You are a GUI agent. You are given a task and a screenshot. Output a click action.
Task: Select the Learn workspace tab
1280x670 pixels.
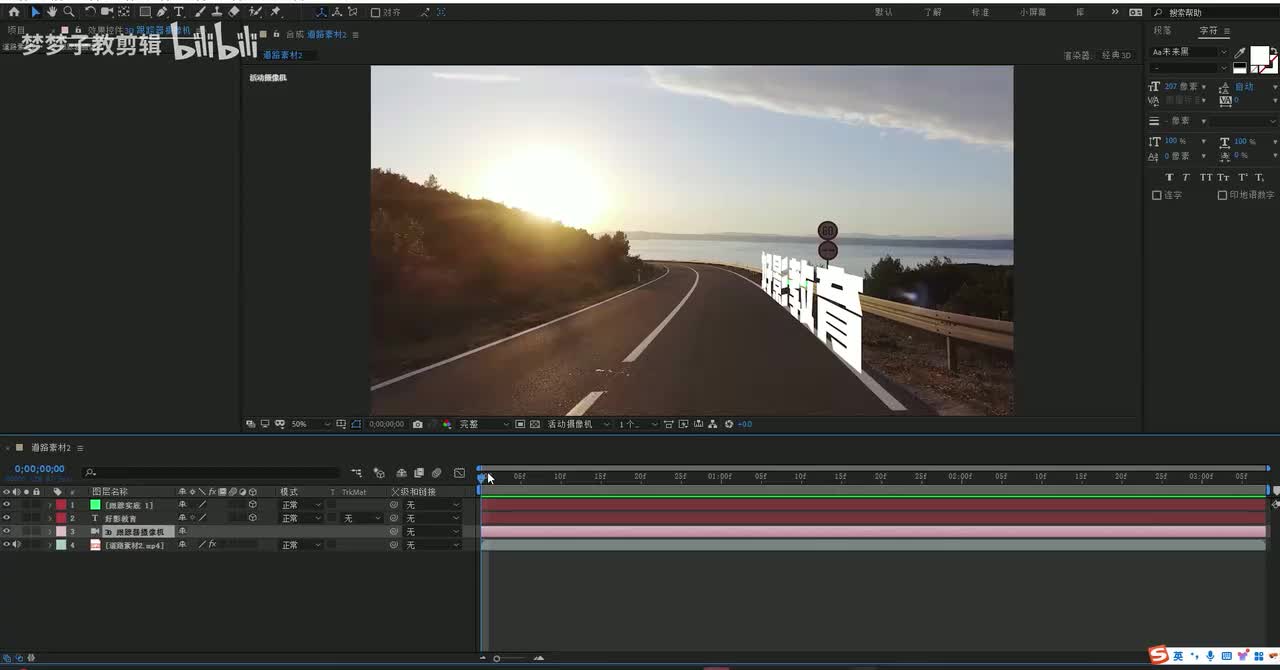click(932, 12)
